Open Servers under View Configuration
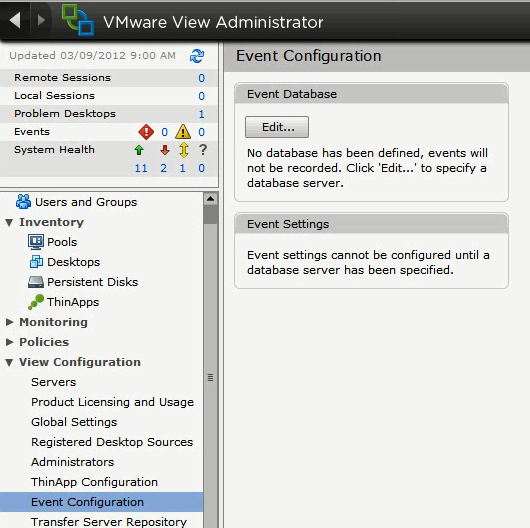 53,382
